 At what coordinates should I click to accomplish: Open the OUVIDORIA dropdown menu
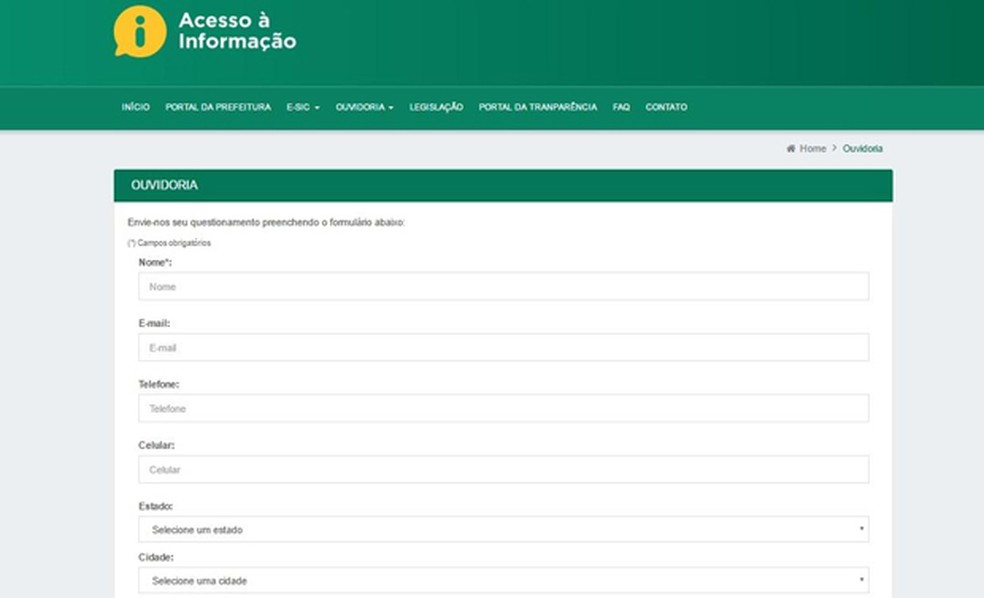(363, 107)
